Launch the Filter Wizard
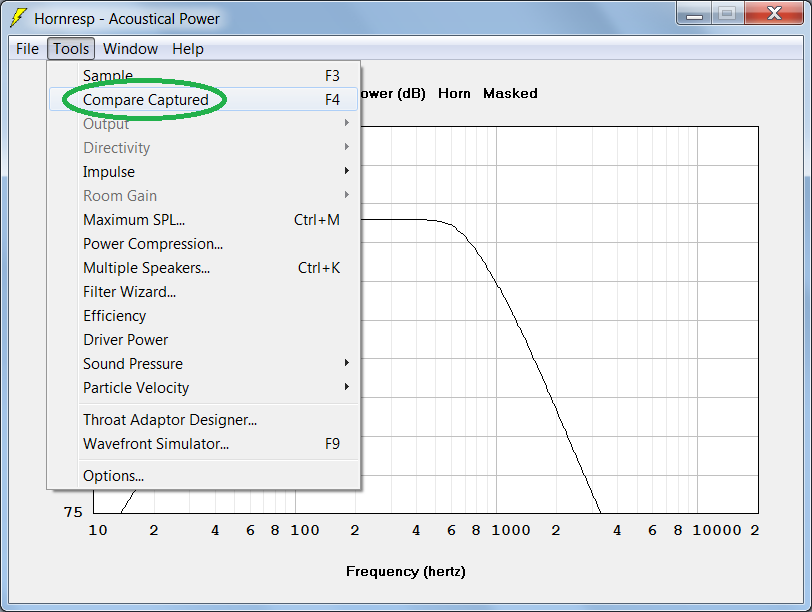Screen dimensions: 812x612 [x=204, y=292]
